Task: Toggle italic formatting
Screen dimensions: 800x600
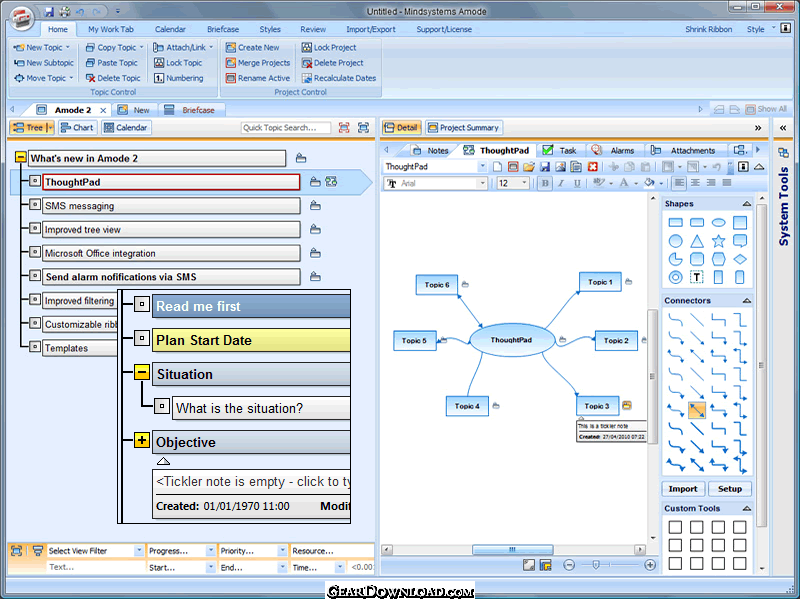Action: [x=561, y=183]
